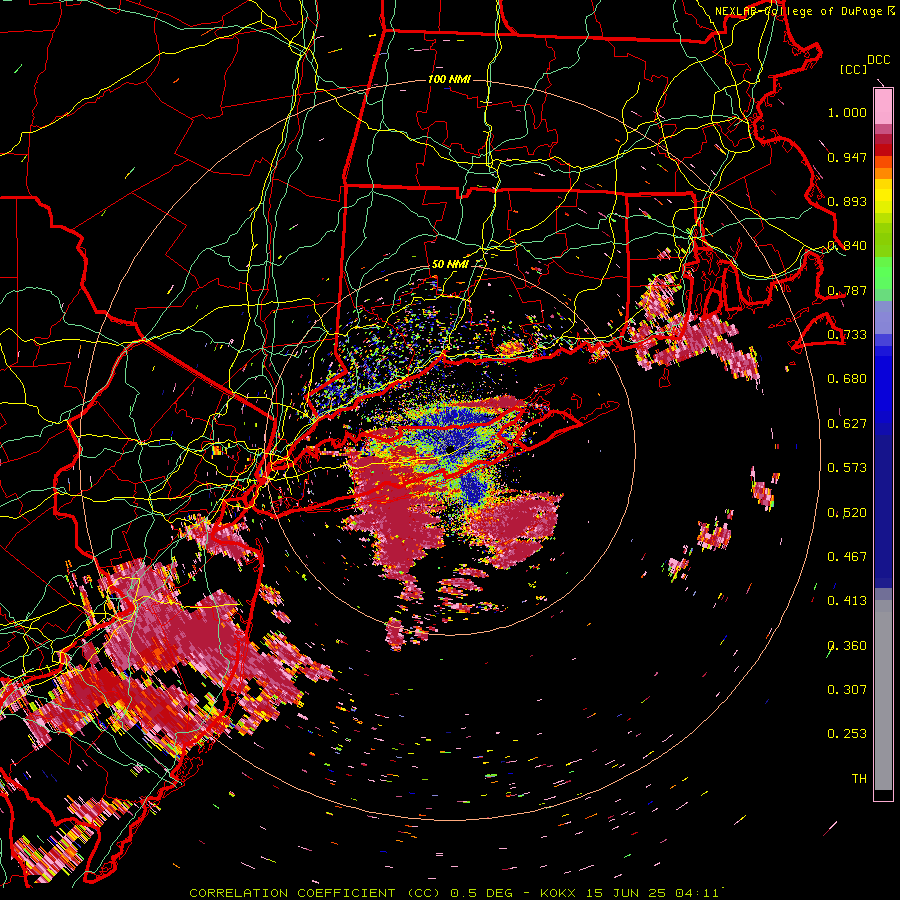
Task: Click the 0.307 legend value
Action: [x=847, y=690]
